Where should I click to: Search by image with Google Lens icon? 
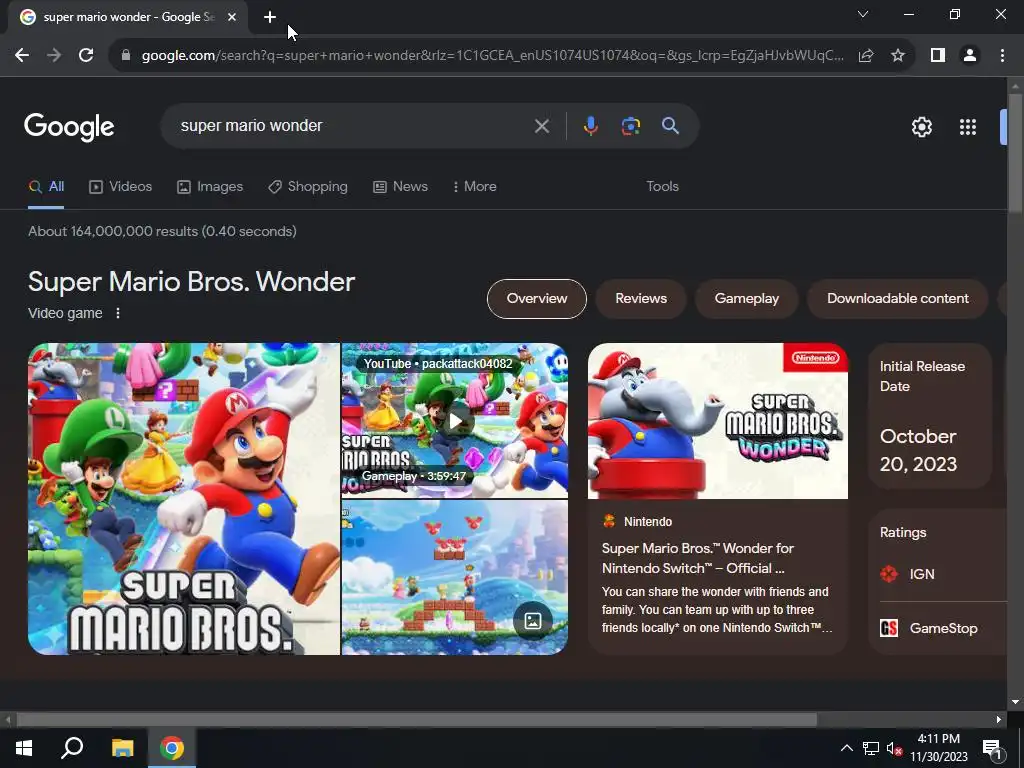pyautogui.click(x=630, y=125)
